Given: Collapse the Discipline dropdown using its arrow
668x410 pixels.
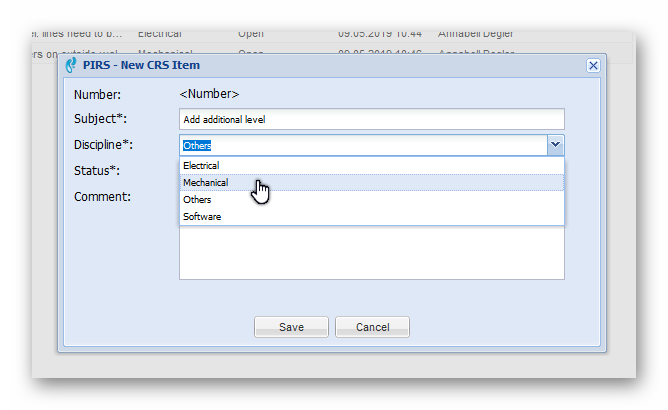Looking at the screenshot, I should 555,145.
